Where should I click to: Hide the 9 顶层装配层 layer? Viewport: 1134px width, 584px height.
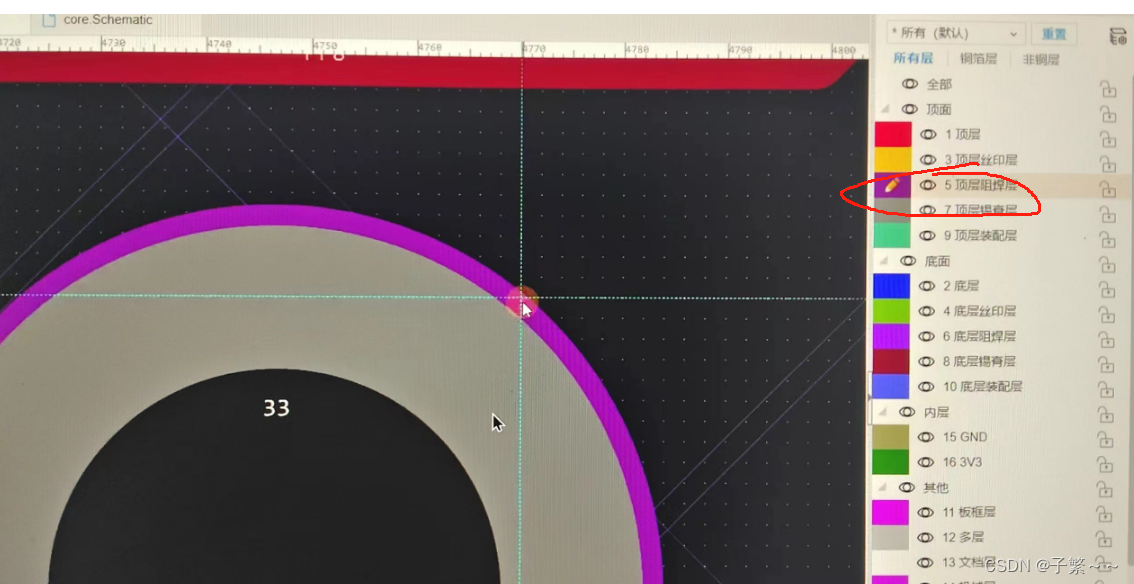point(928,236)
